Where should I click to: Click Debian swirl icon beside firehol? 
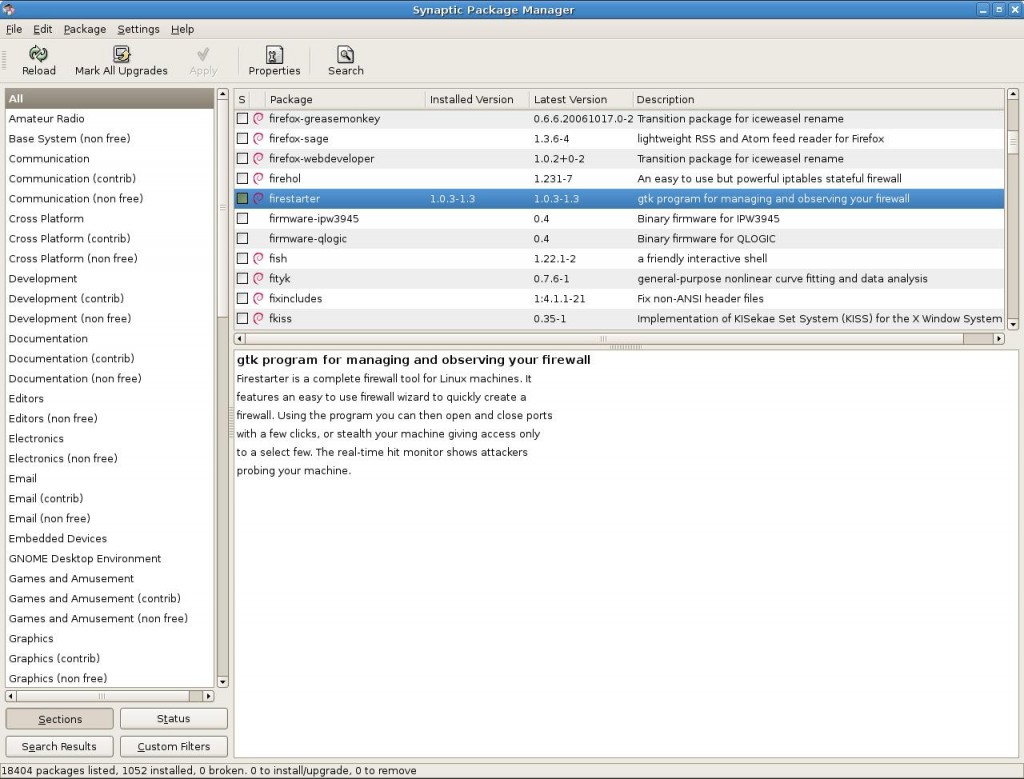point(259,178)
